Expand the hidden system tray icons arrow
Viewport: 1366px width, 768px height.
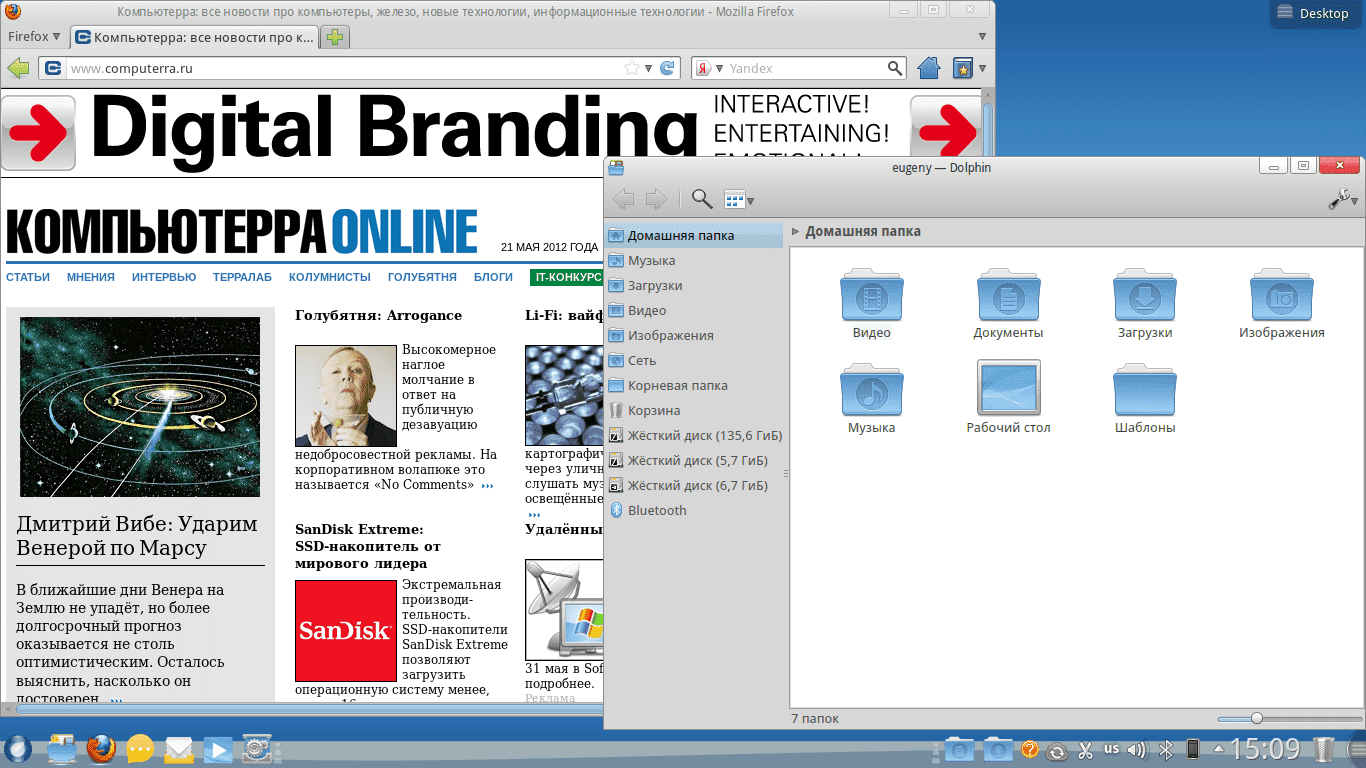point(1218,749)
